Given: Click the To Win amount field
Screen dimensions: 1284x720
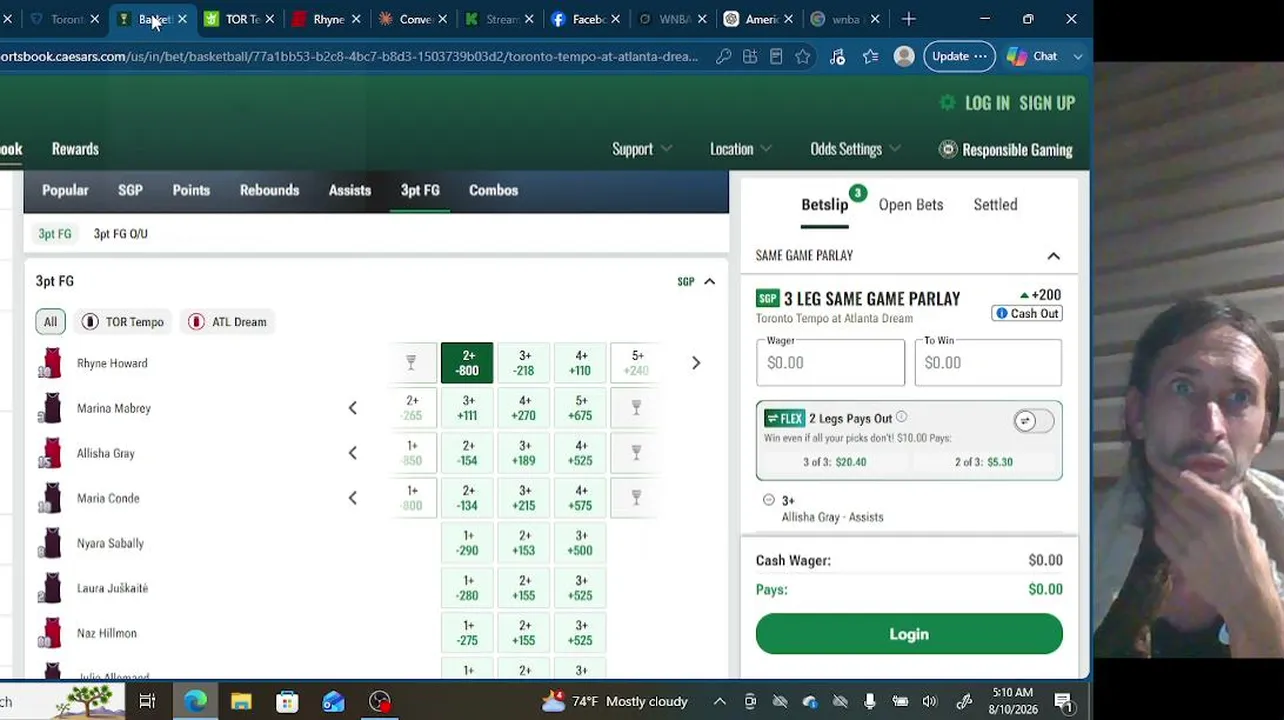Looking at the screenshot, I should coord(988,362).
